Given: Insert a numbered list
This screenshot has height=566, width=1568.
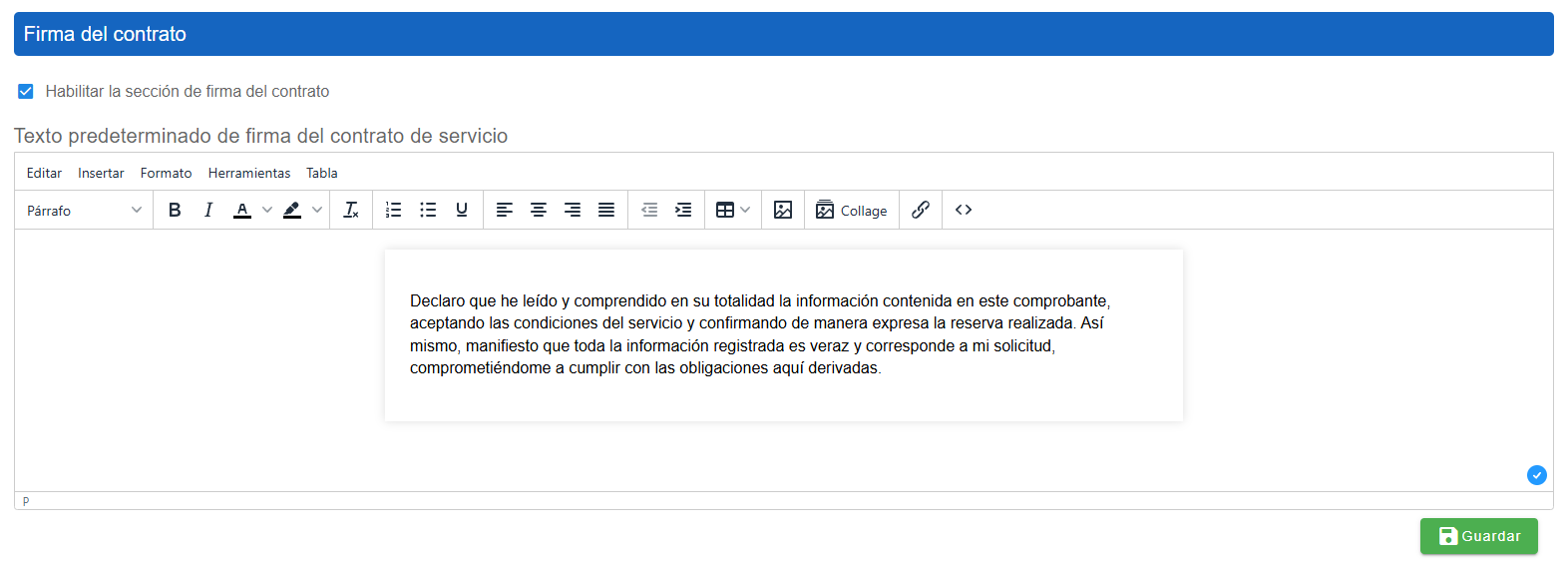Looking at the screenshot, I should coord(394,210).
